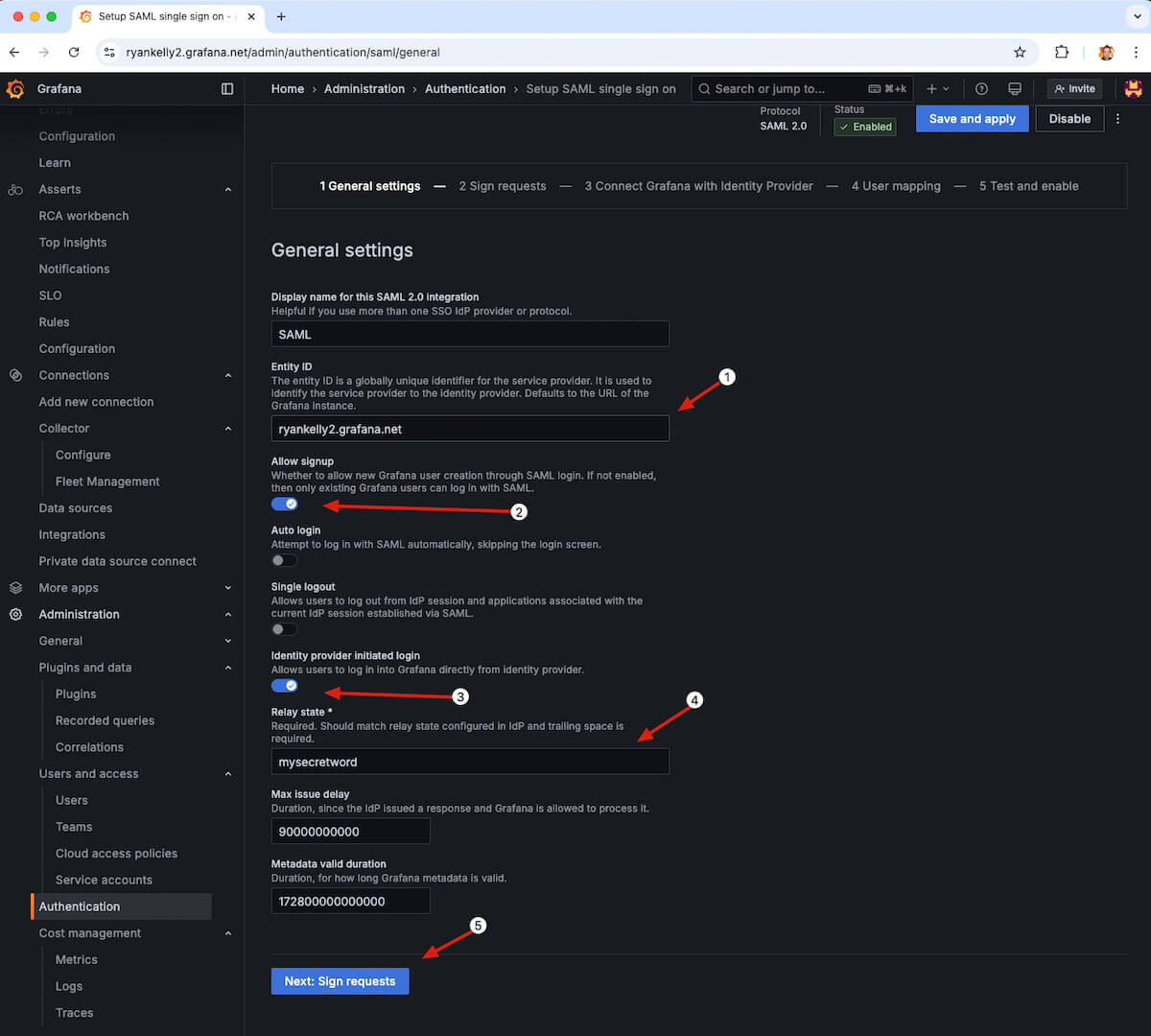This screenshot has width=1151, height=1036.
Task: Click the More apps stack icon
Action: (15, 588)
